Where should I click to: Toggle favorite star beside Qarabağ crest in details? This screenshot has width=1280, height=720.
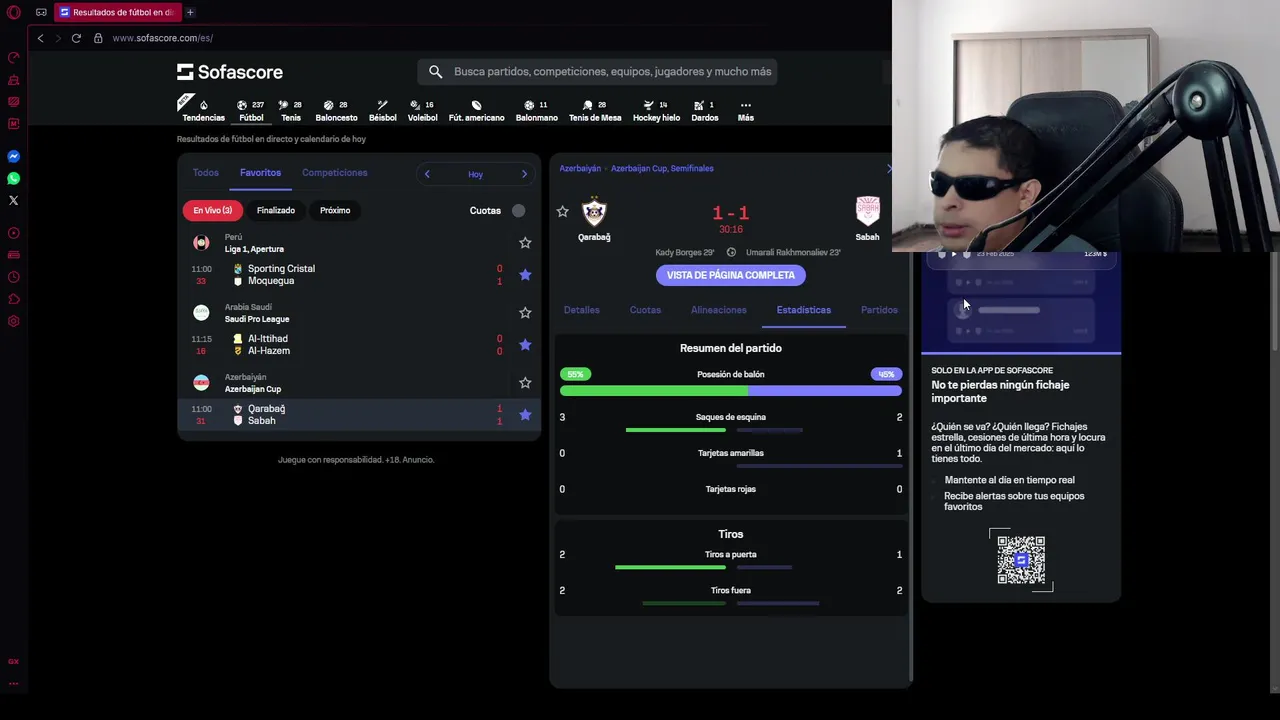coord(562,212)
